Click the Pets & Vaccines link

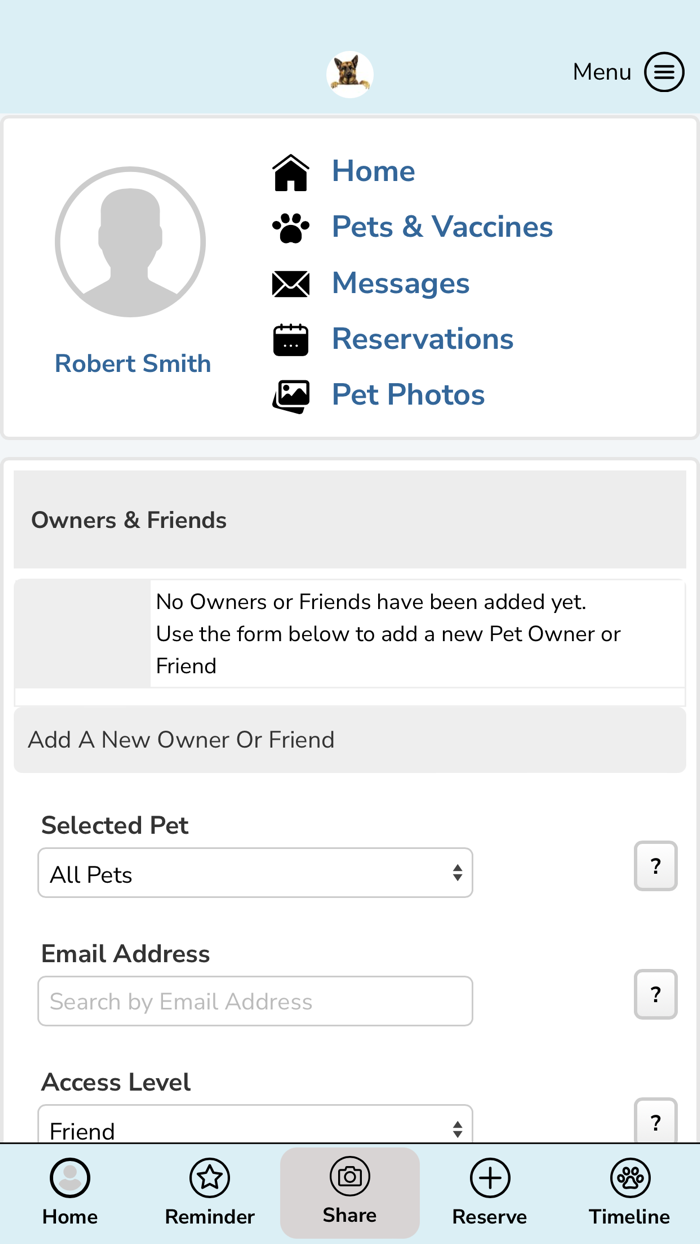(441, 227)
